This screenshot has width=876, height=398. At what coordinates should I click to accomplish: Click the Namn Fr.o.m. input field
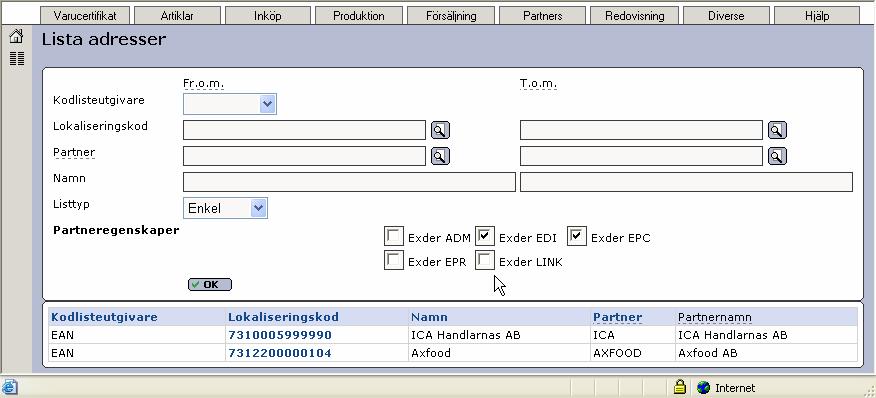(349, 182)
